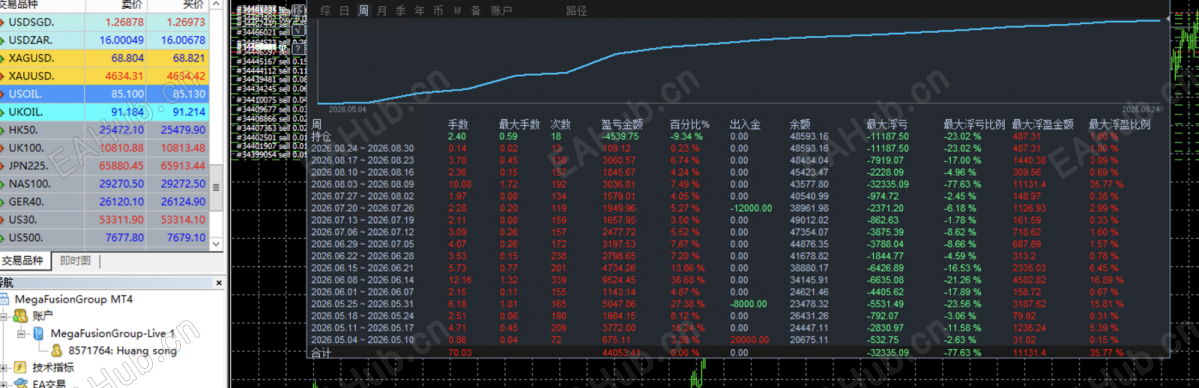
Task: Click the MegaFusionGroup-Live 1 server icon
Action: pyautogui.click(x=38, y=334)
